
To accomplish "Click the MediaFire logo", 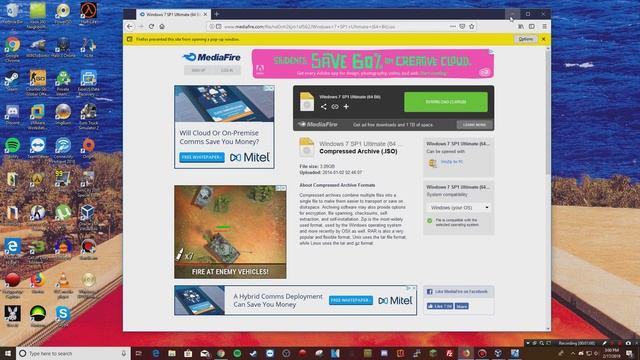I will 211,57.
